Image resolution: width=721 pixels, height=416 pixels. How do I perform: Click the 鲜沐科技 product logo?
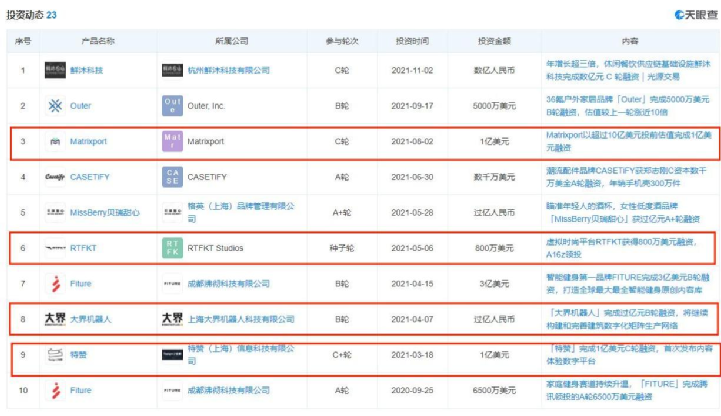[x=55, y=70]
